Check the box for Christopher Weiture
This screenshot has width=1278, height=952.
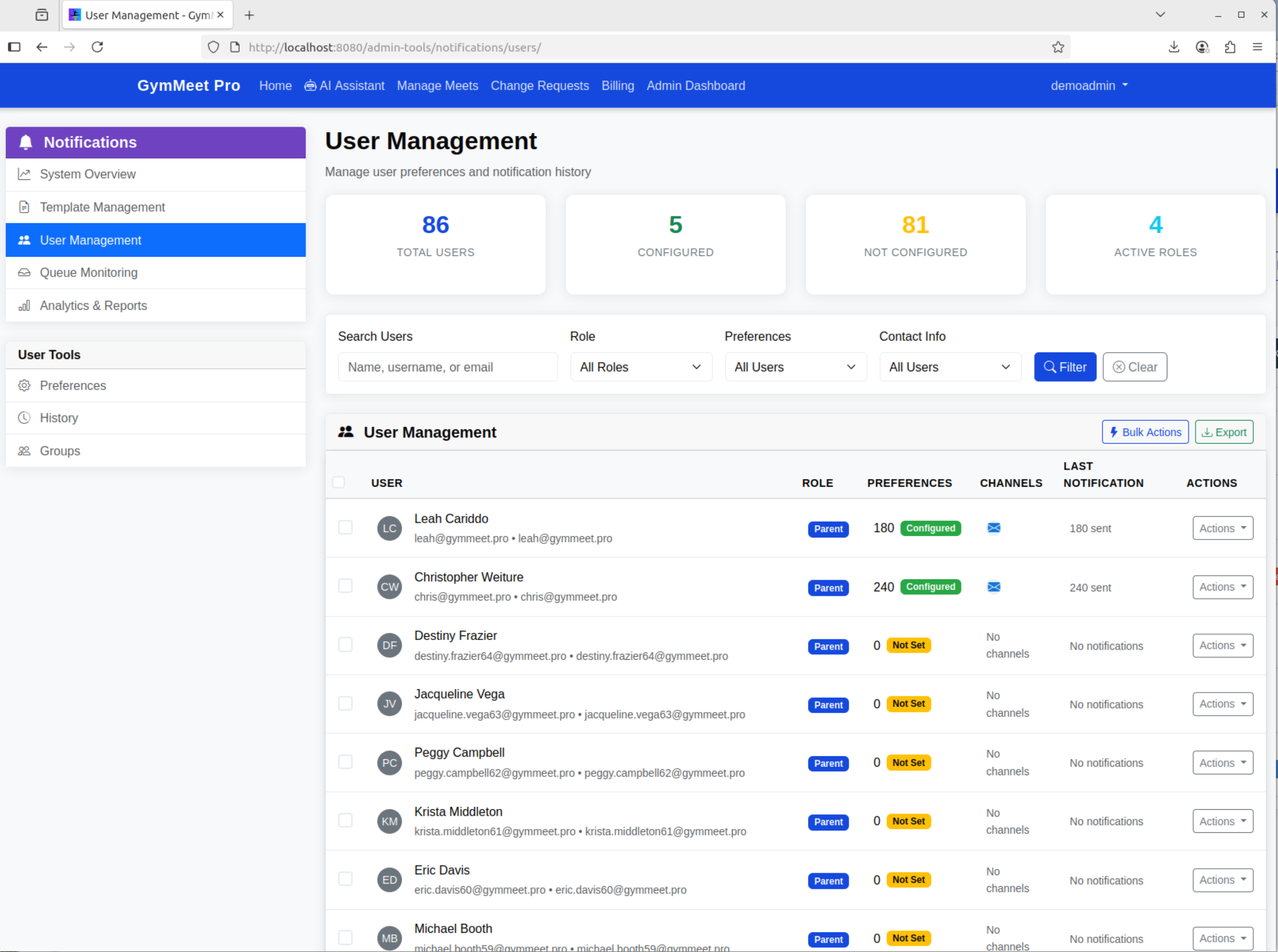click(x=345, y=586)
